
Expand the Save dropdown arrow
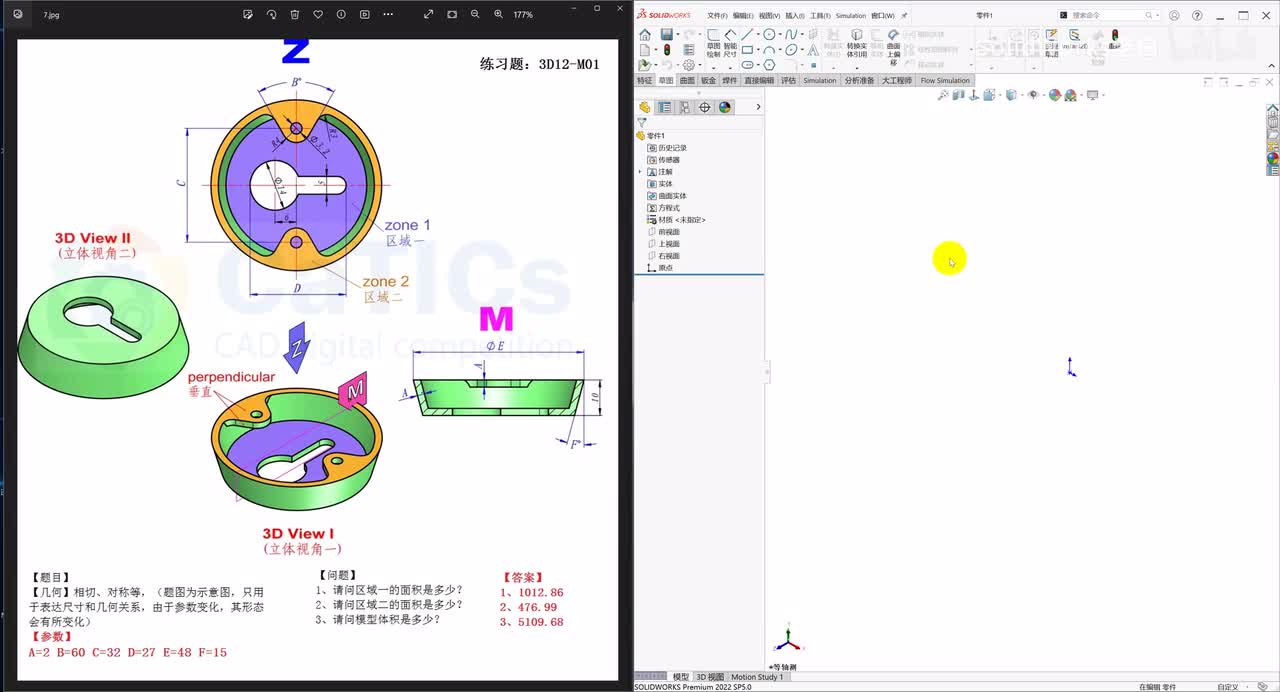(677, 35)
